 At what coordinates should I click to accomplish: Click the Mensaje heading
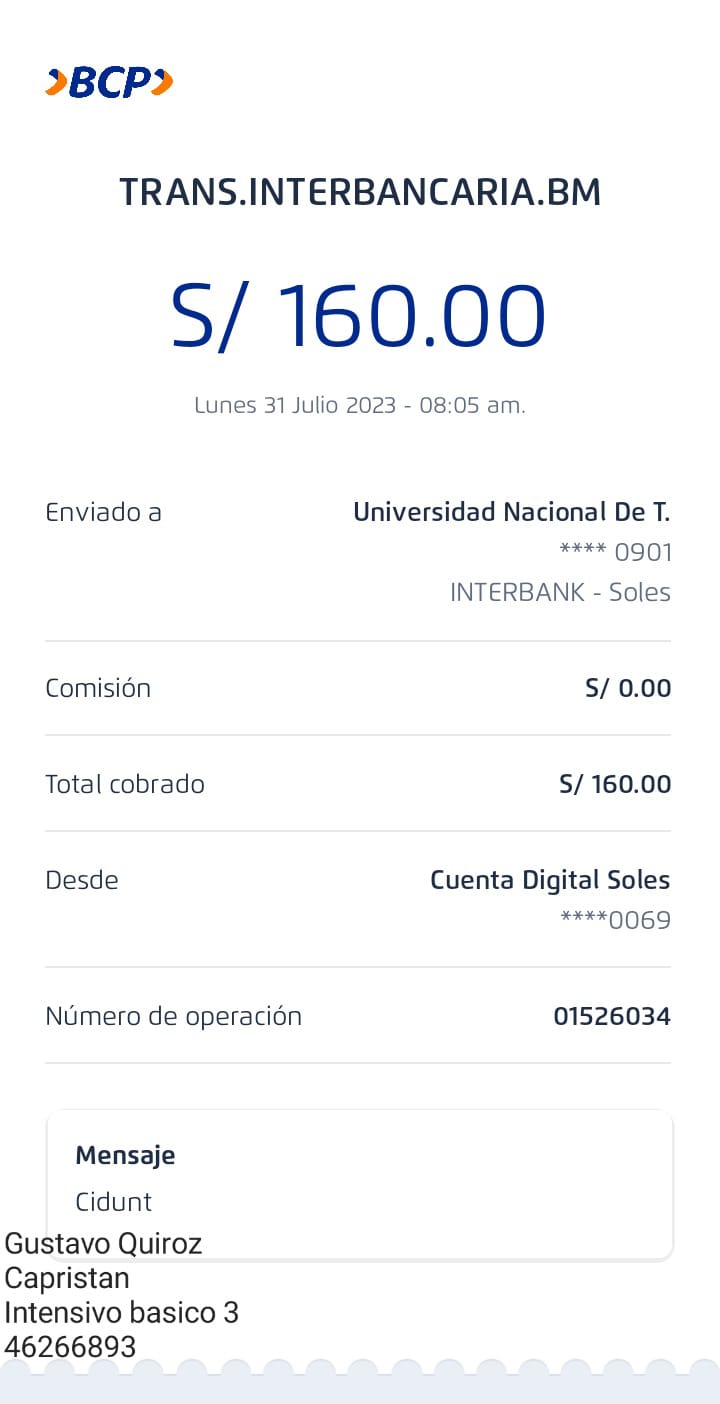pyautogui.click(x=125, y=1155)
